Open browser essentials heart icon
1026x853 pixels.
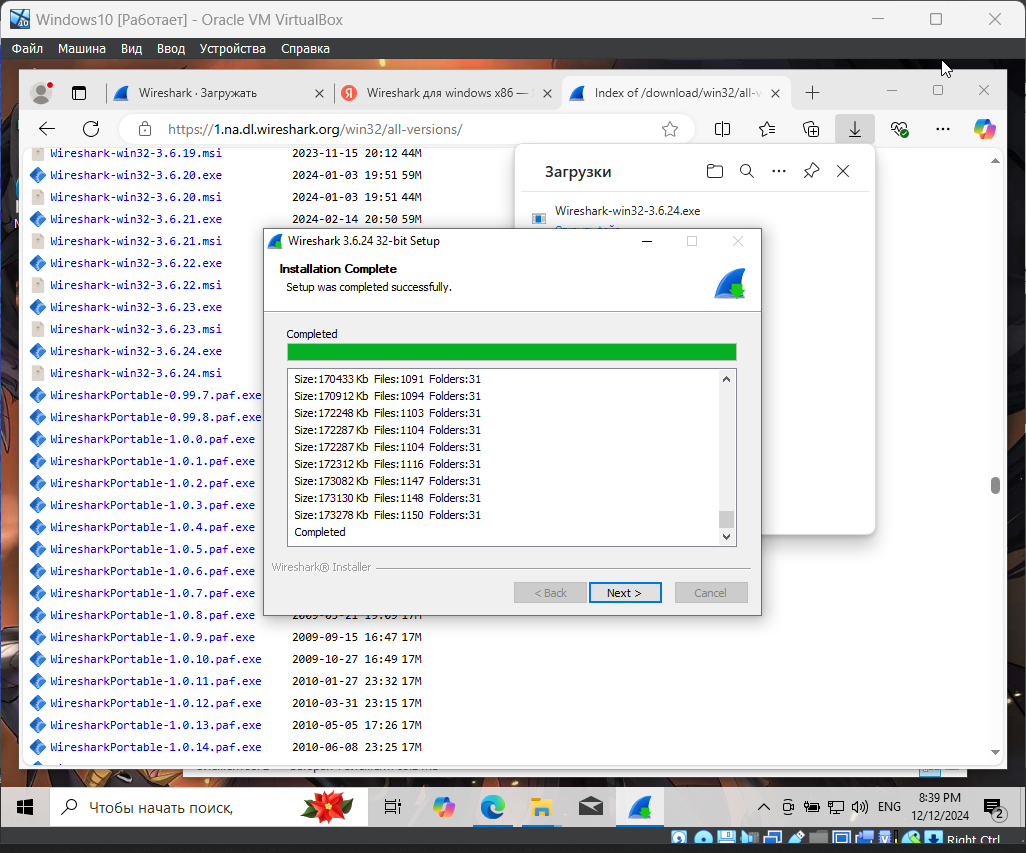pos(899,130)
